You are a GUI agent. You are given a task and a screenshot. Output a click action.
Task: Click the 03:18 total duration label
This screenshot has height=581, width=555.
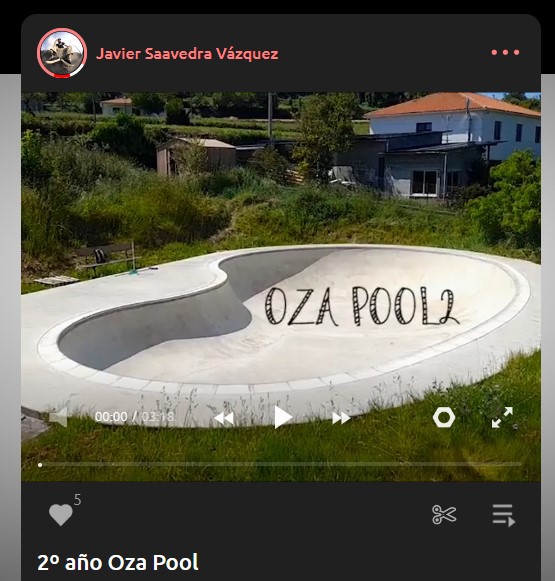pyautogui.click(x=158, y=417)
